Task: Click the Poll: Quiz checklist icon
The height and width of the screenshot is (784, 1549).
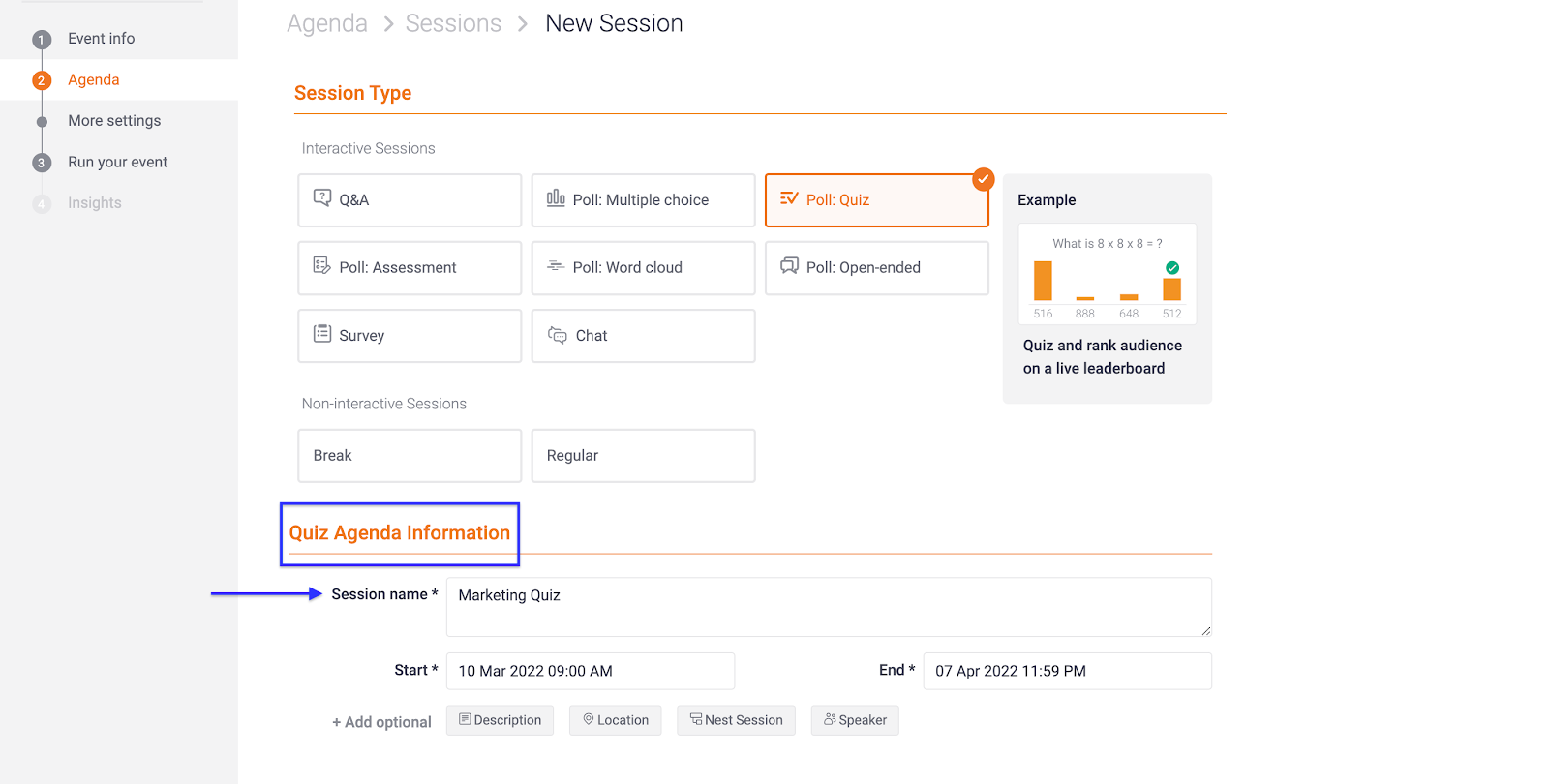Action: (x=789, y=198)
